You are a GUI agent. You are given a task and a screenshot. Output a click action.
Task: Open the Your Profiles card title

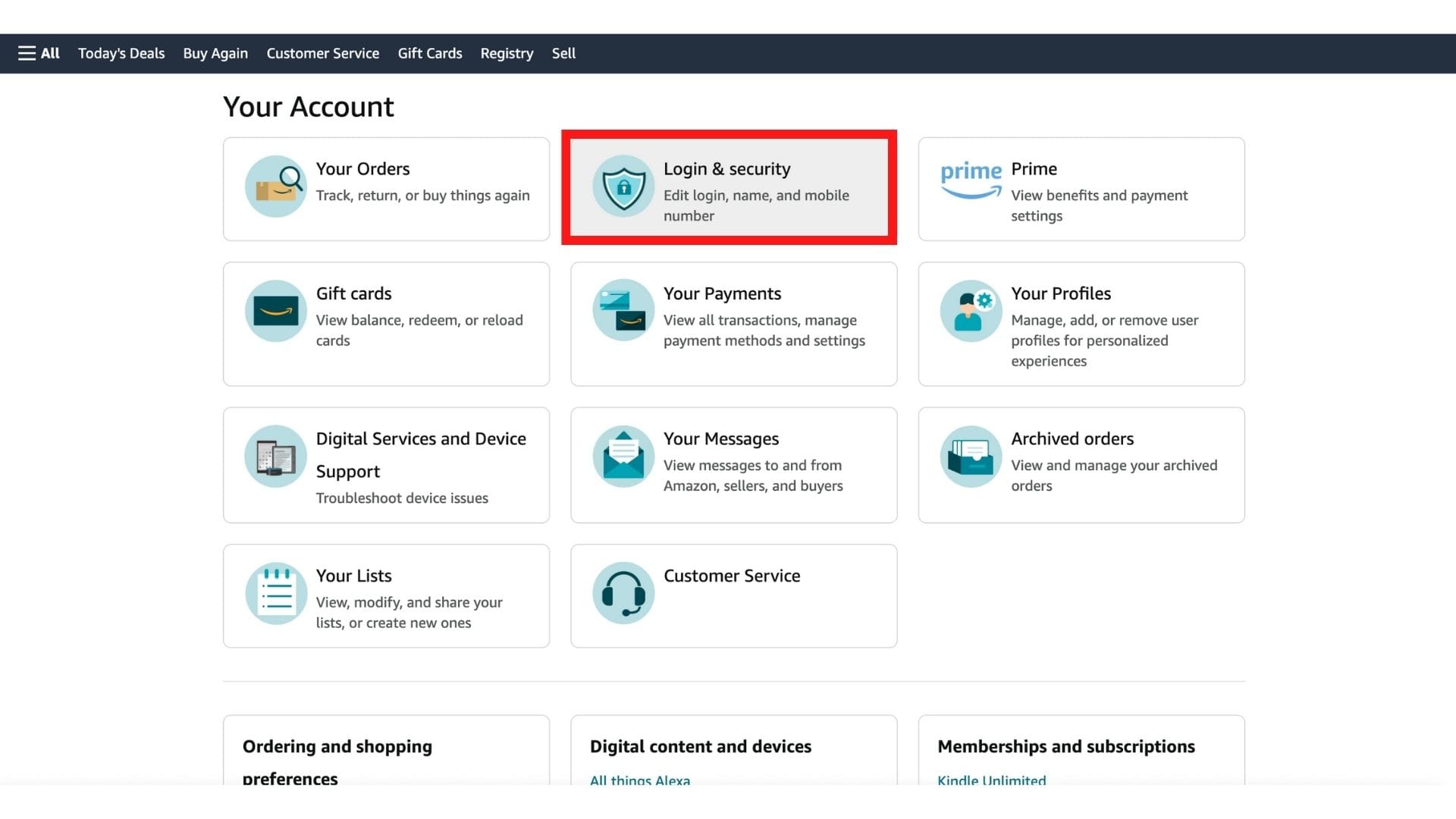point(1061,293)
